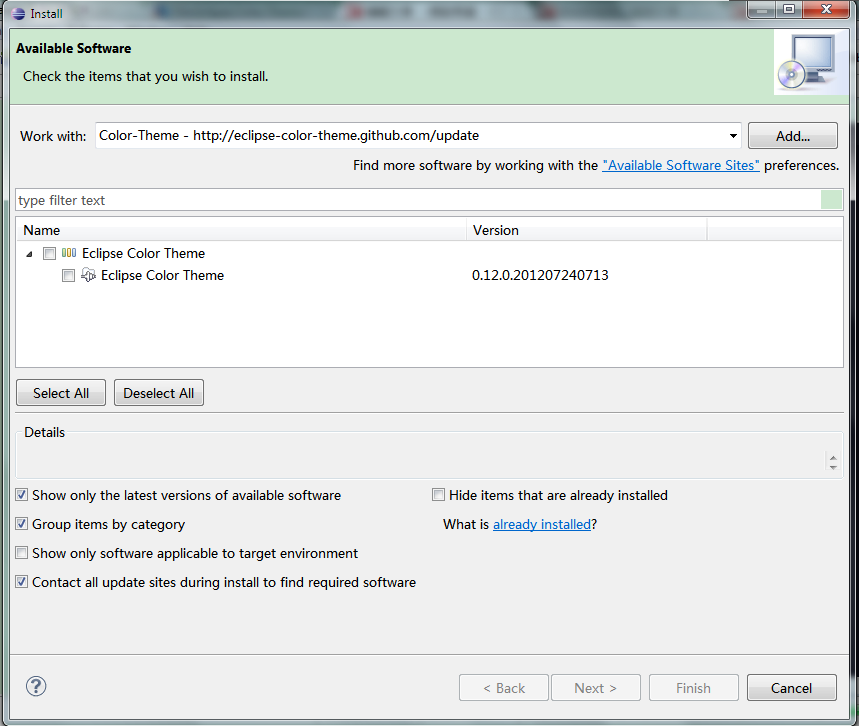The image size is (859, 726).
Task: Click the Eclipse Install window icon
Action: pos(18,14)
